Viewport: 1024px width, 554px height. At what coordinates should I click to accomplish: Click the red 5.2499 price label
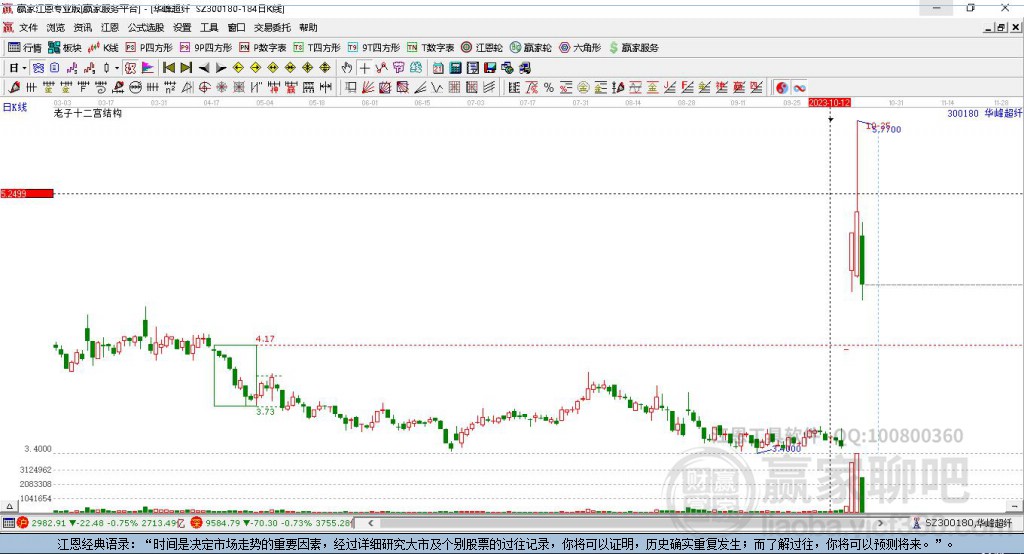pyautogui.click(x=26, y=193)
